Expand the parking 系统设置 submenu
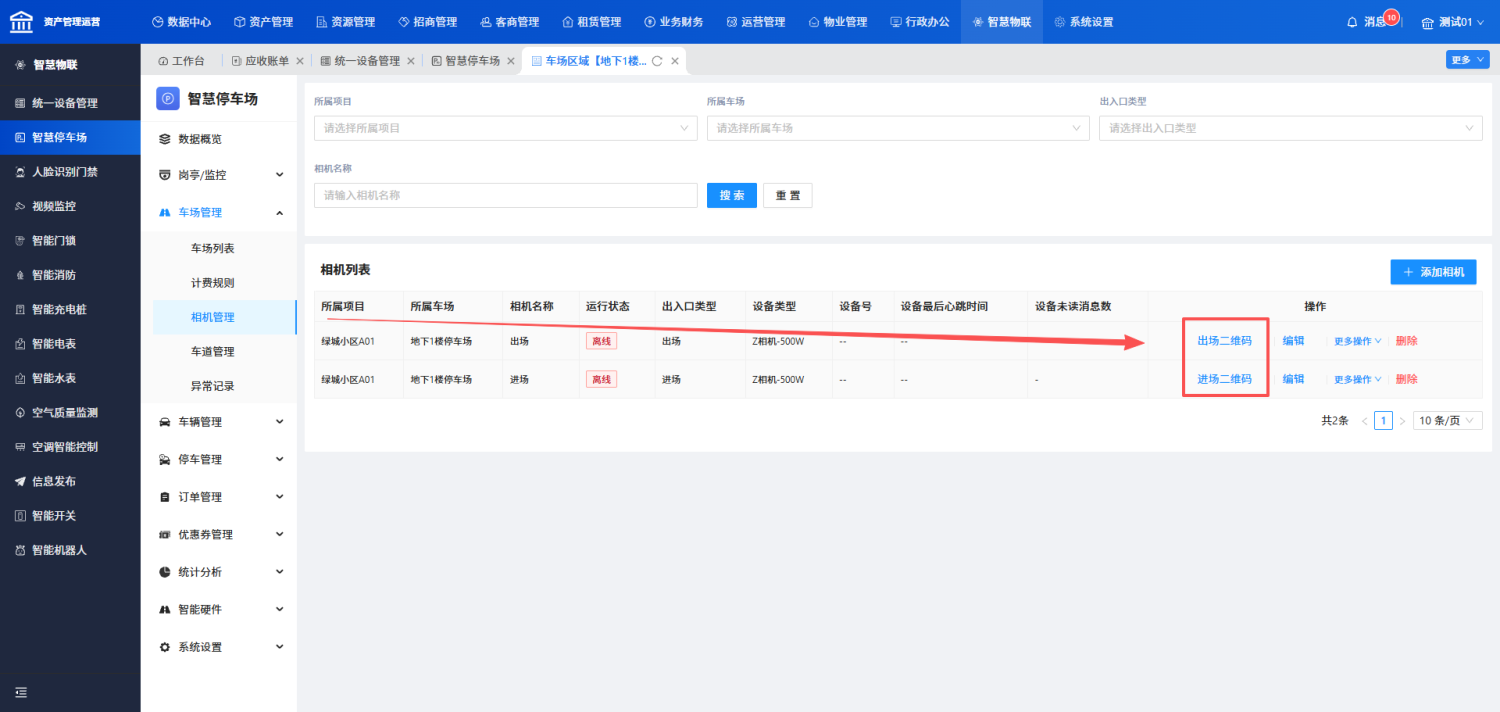This screenshot has width=1500, height=712. 220,647
